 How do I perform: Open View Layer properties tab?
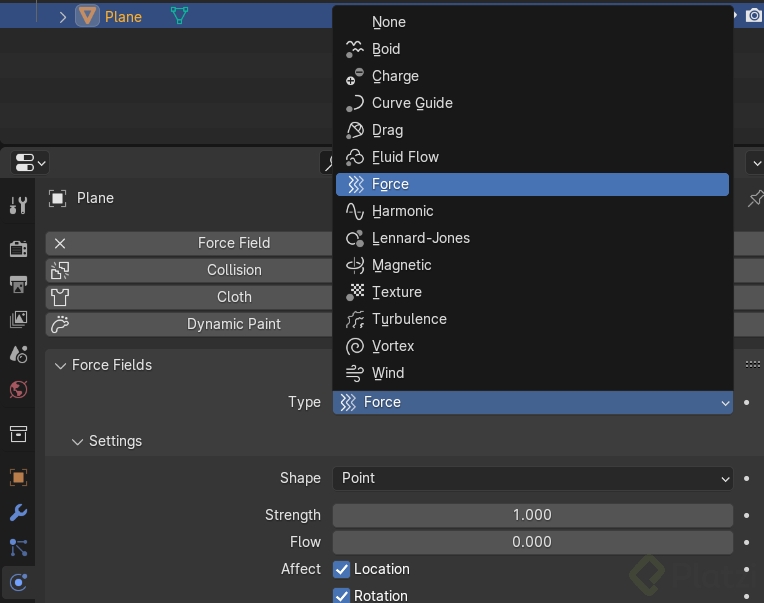18,320
